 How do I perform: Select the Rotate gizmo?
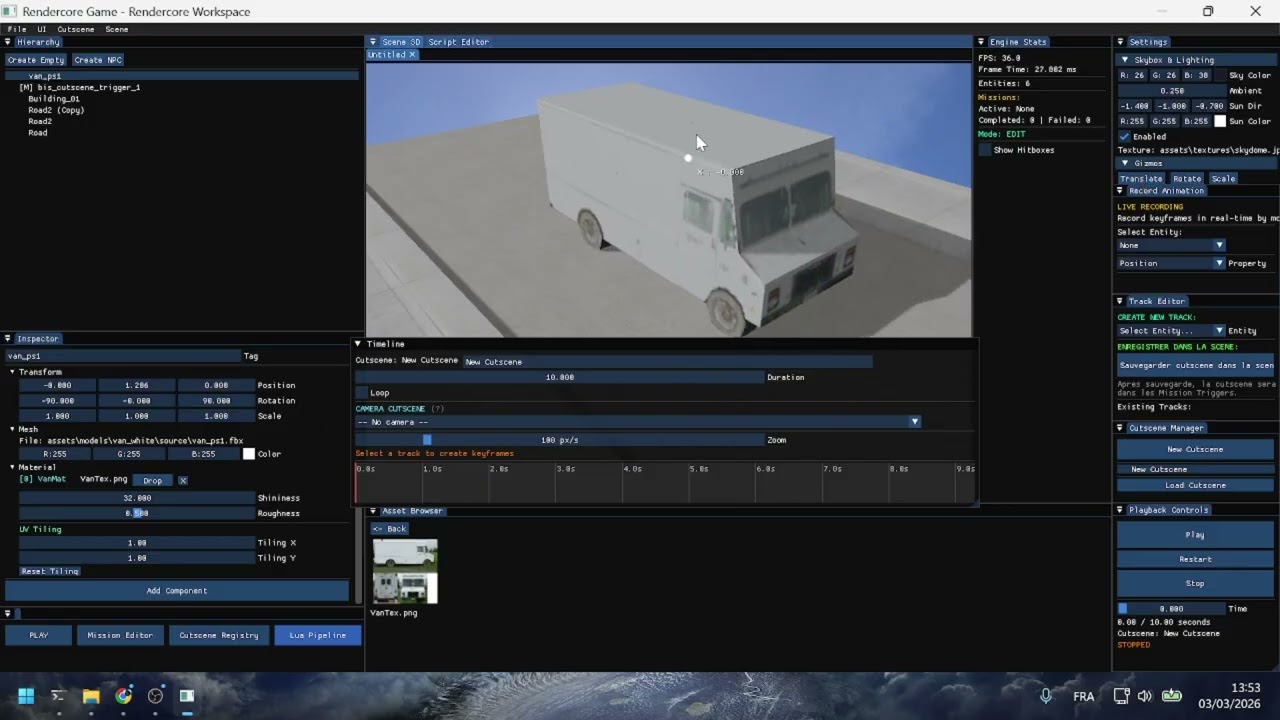[x=1187, y=179]
